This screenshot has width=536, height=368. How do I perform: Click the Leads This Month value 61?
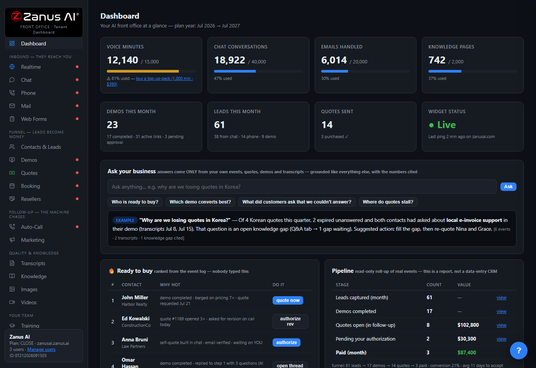click(219, 125)
